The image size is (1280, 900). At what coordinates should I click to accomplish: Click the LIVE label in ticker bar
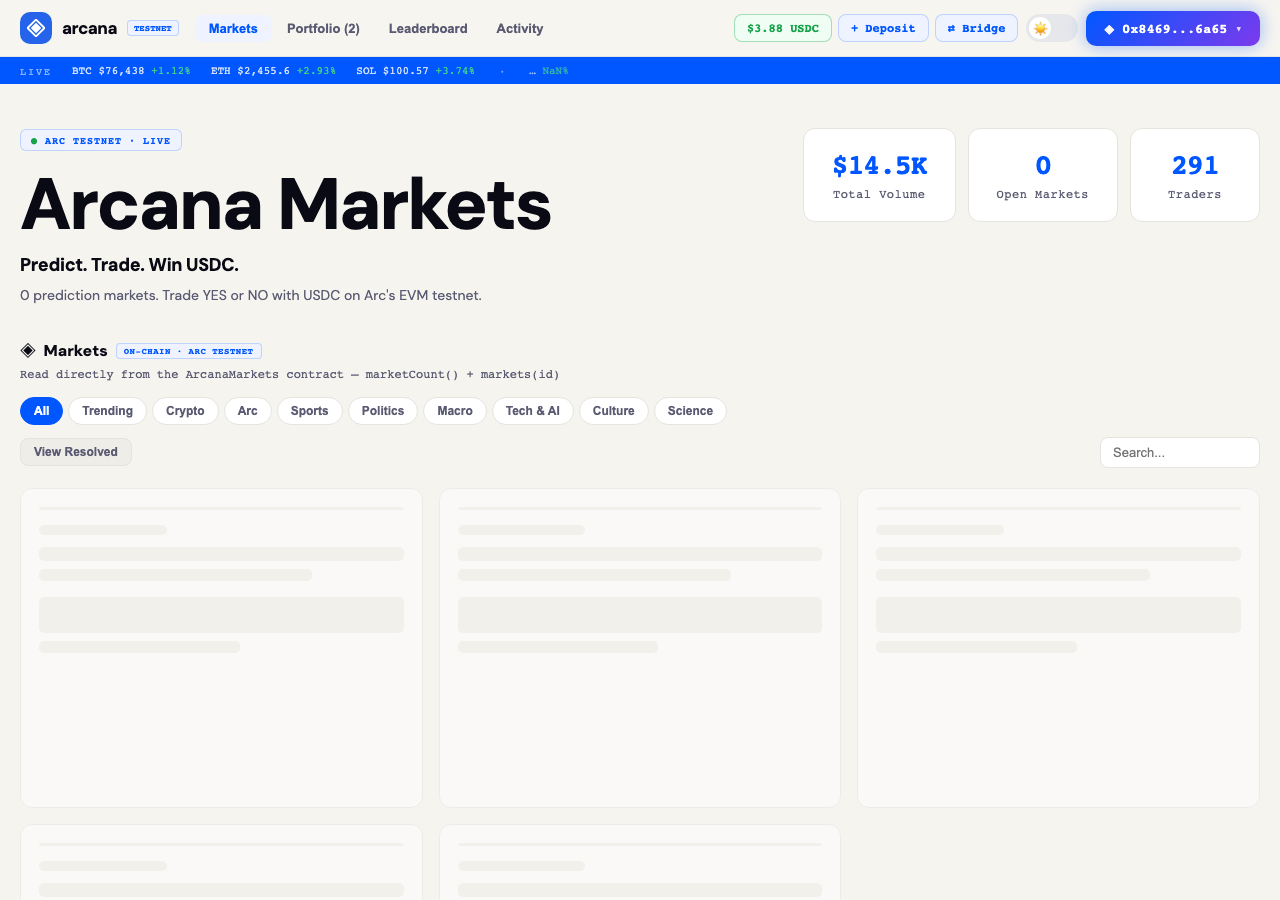coord(36,72)
